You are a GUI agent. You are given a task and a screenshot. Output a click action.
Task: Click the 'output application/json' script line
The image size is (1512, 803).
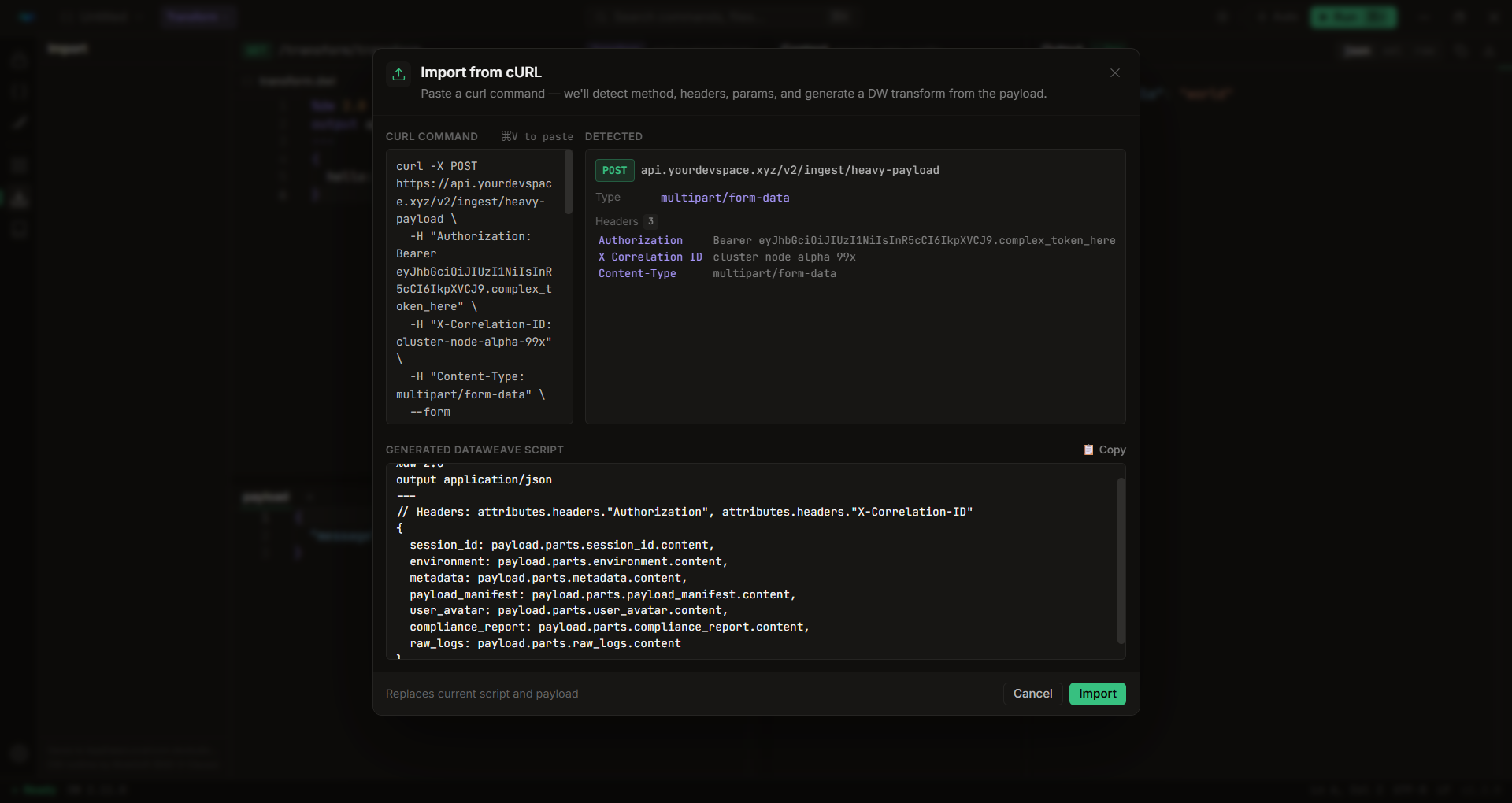[x=474, y=479]
